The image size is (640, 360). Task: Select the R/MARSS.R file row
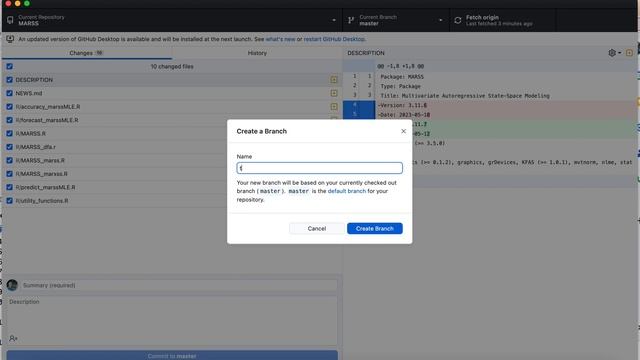[x=172, y=133]
